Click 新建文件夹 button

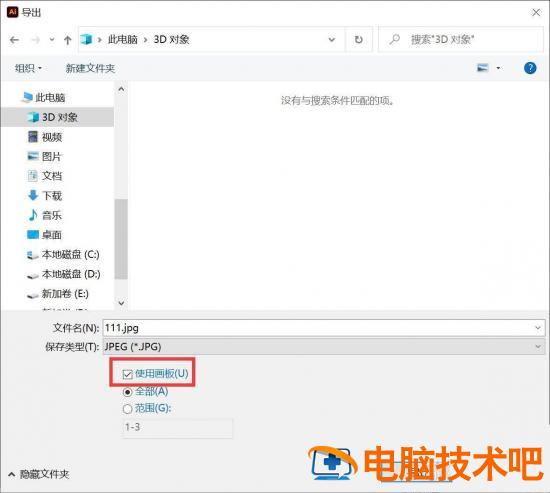pos(90,68)
